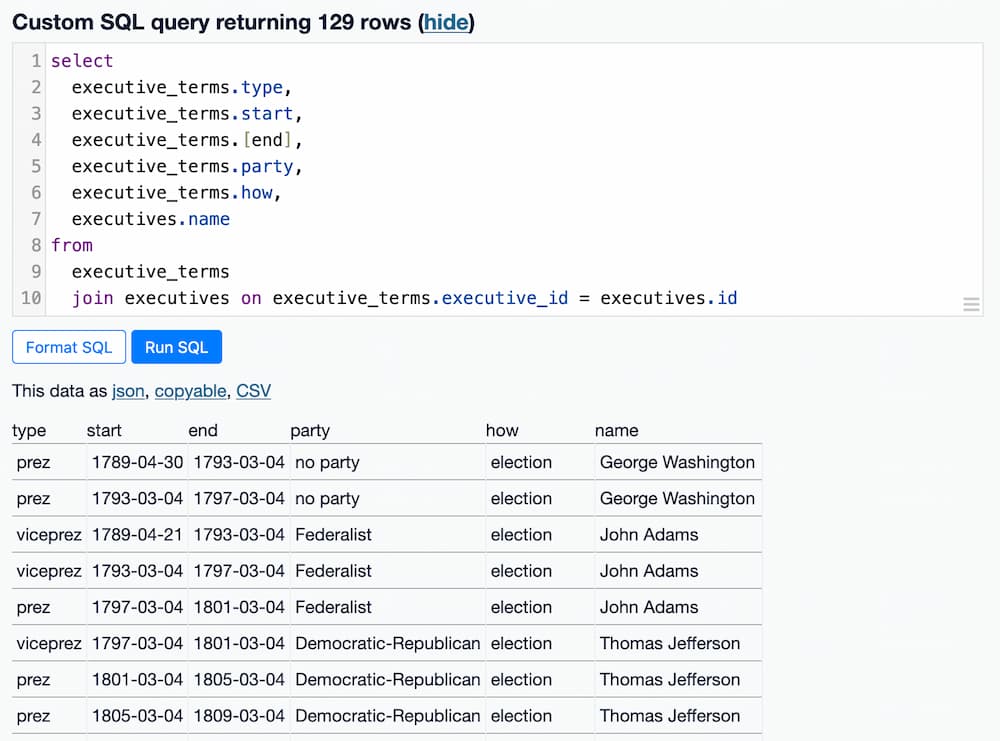Run the SQL query
This screenshot has width=1000, height=741.
click(176, 347)
